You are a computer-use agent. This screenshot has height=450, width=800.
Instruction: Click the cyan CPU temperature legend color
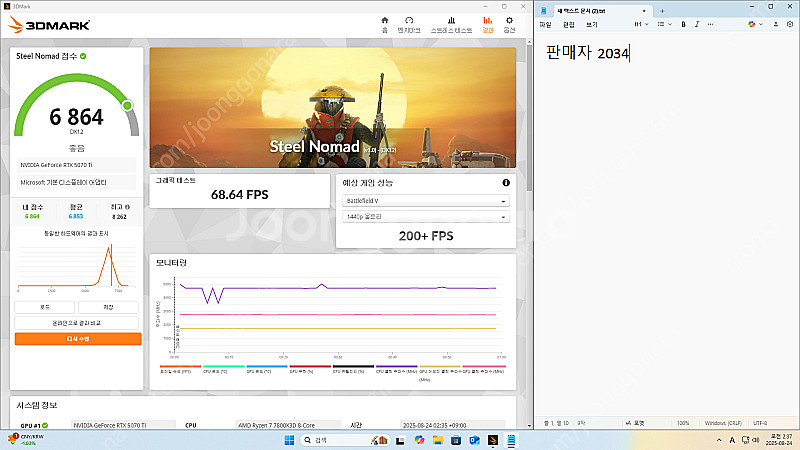coord(223,366)
